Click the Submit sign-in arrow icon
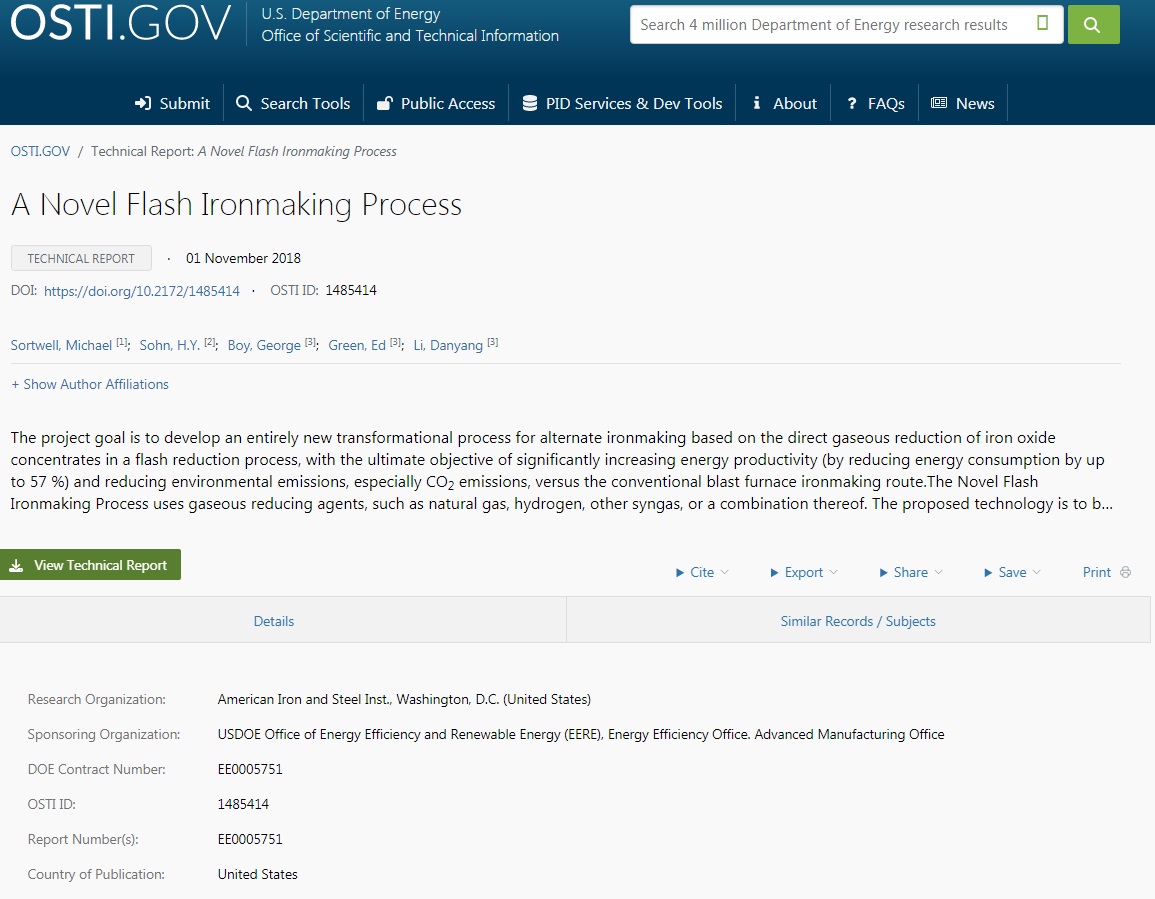Screen dimensions: 1155x899 pos(142,103)
